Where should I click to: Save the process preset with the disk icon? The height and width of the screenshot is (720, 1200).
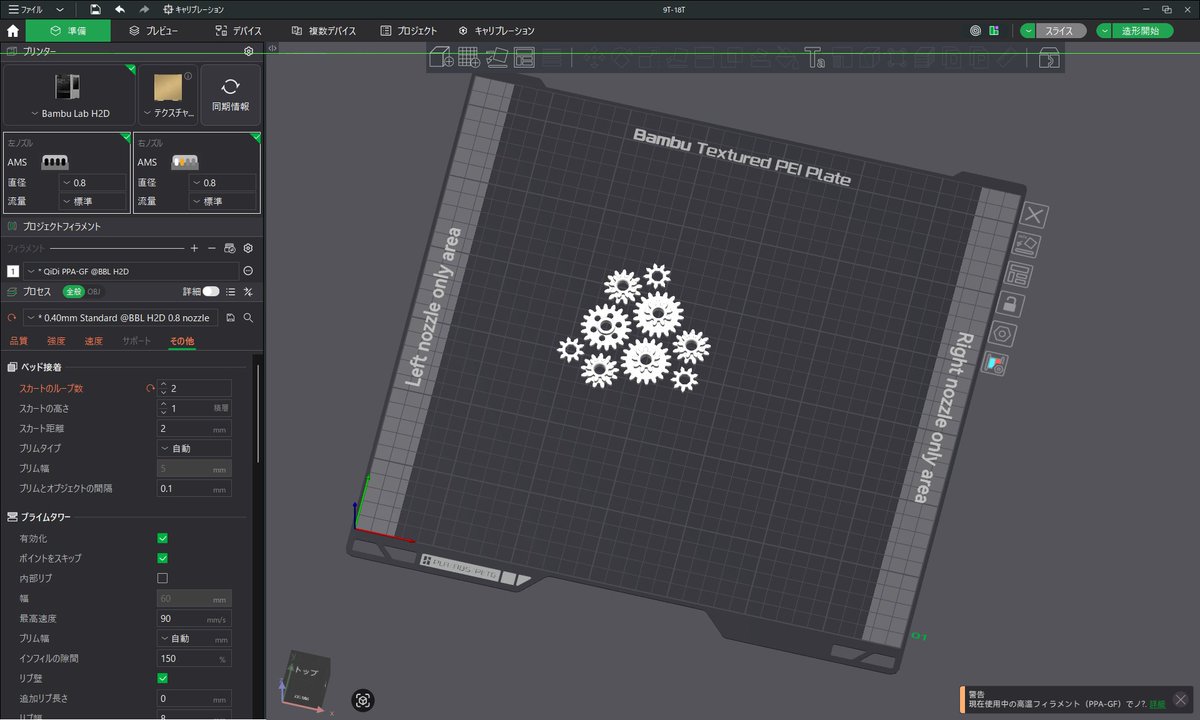231,317
